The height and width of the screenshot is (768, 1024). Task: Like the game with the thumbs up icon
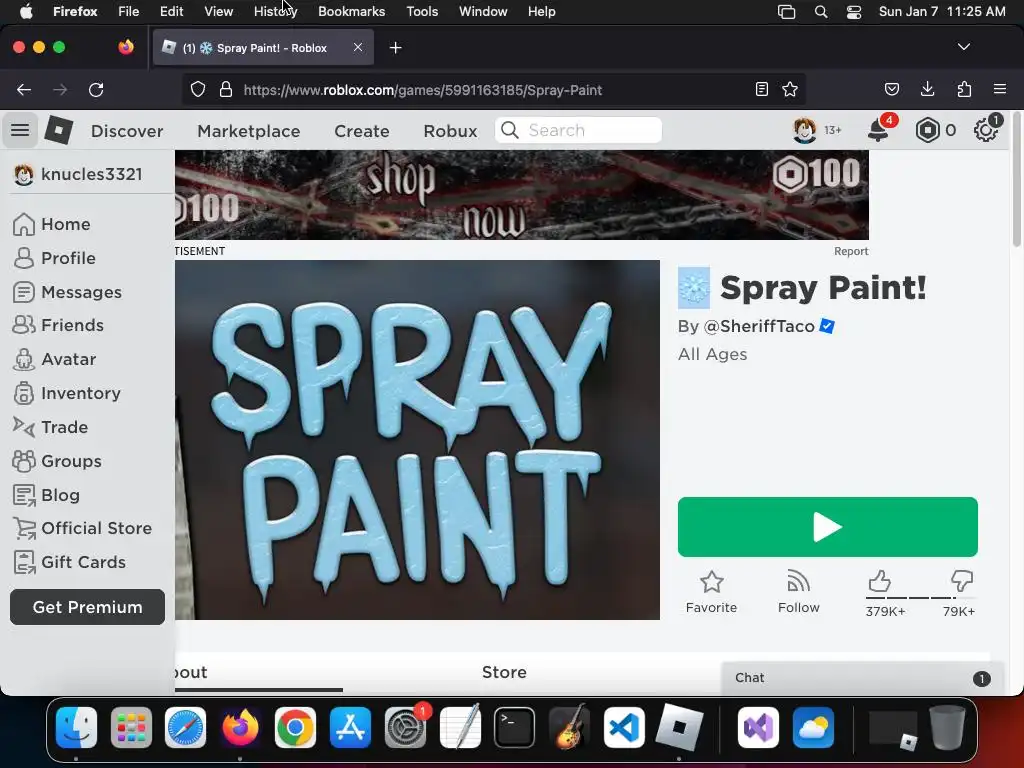click(880, 581)
